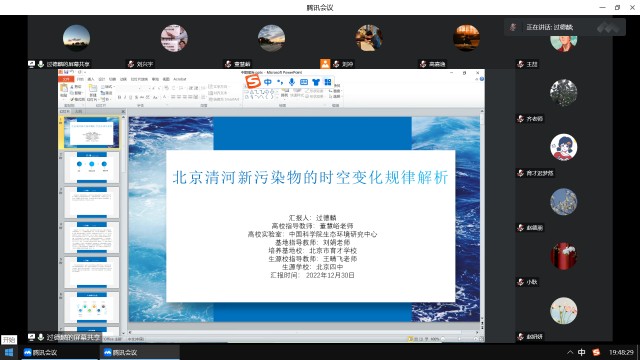
Task: Click 小耿's red avatar
Action: tap(564, 256)
